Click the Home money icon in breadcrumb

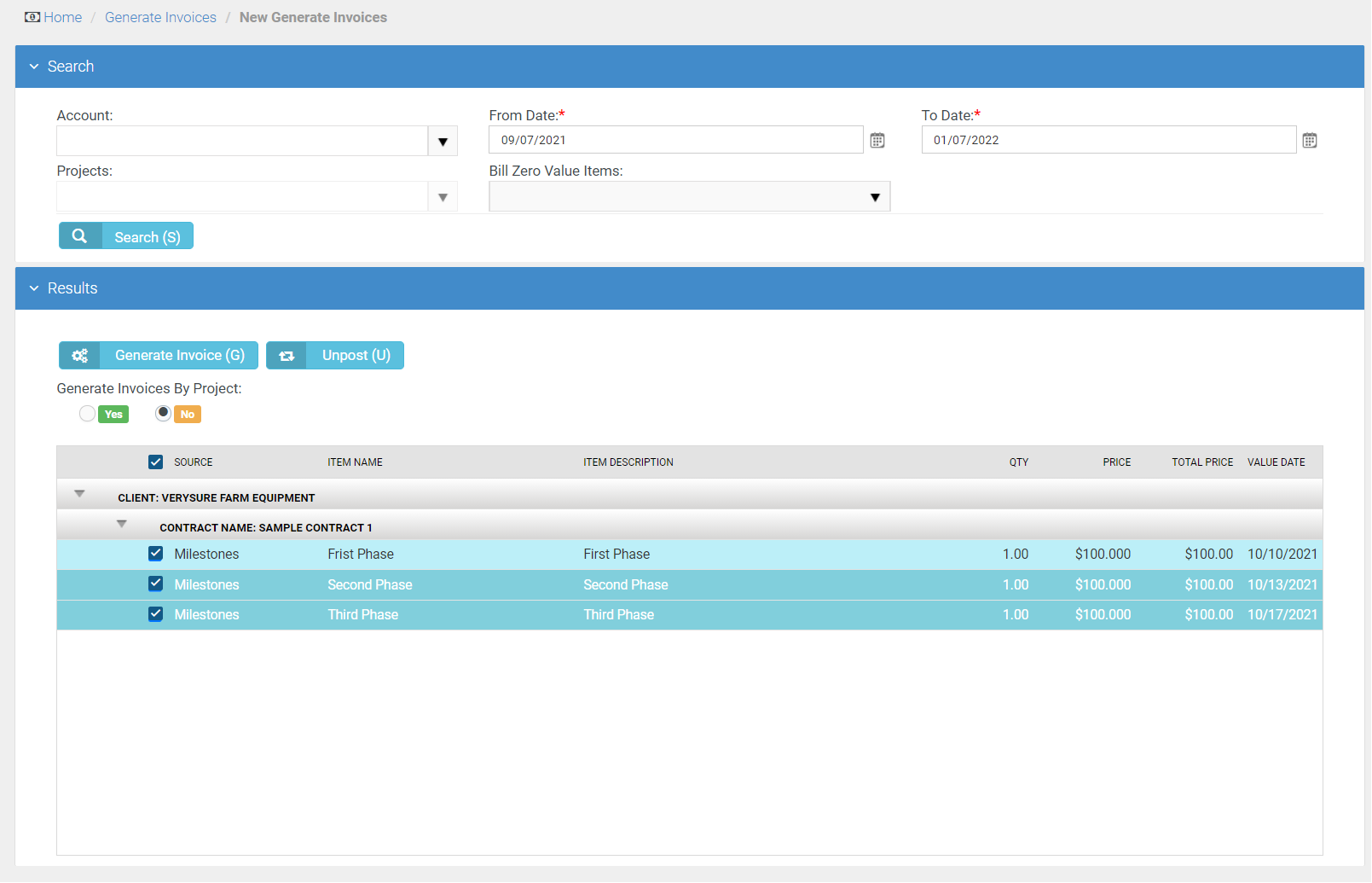point(32,17)
